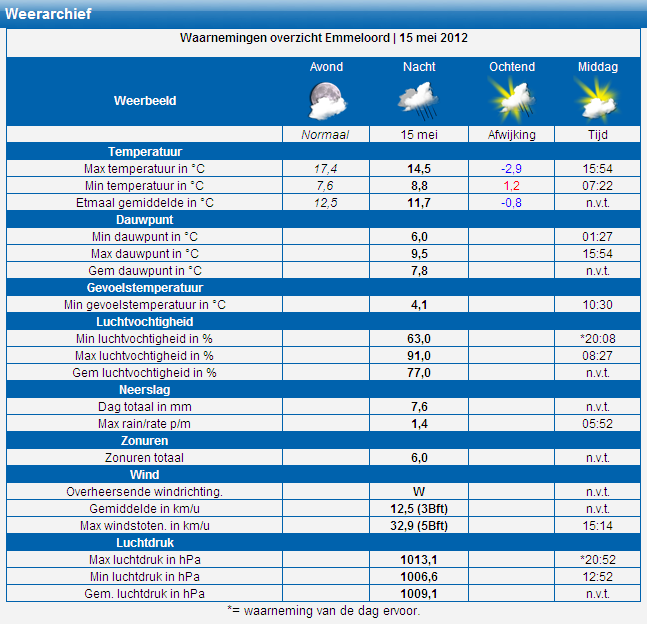Click the Middag sun and cloud icon
The height and width of the screenshot is (624, 647).
(x=597, y=101)
